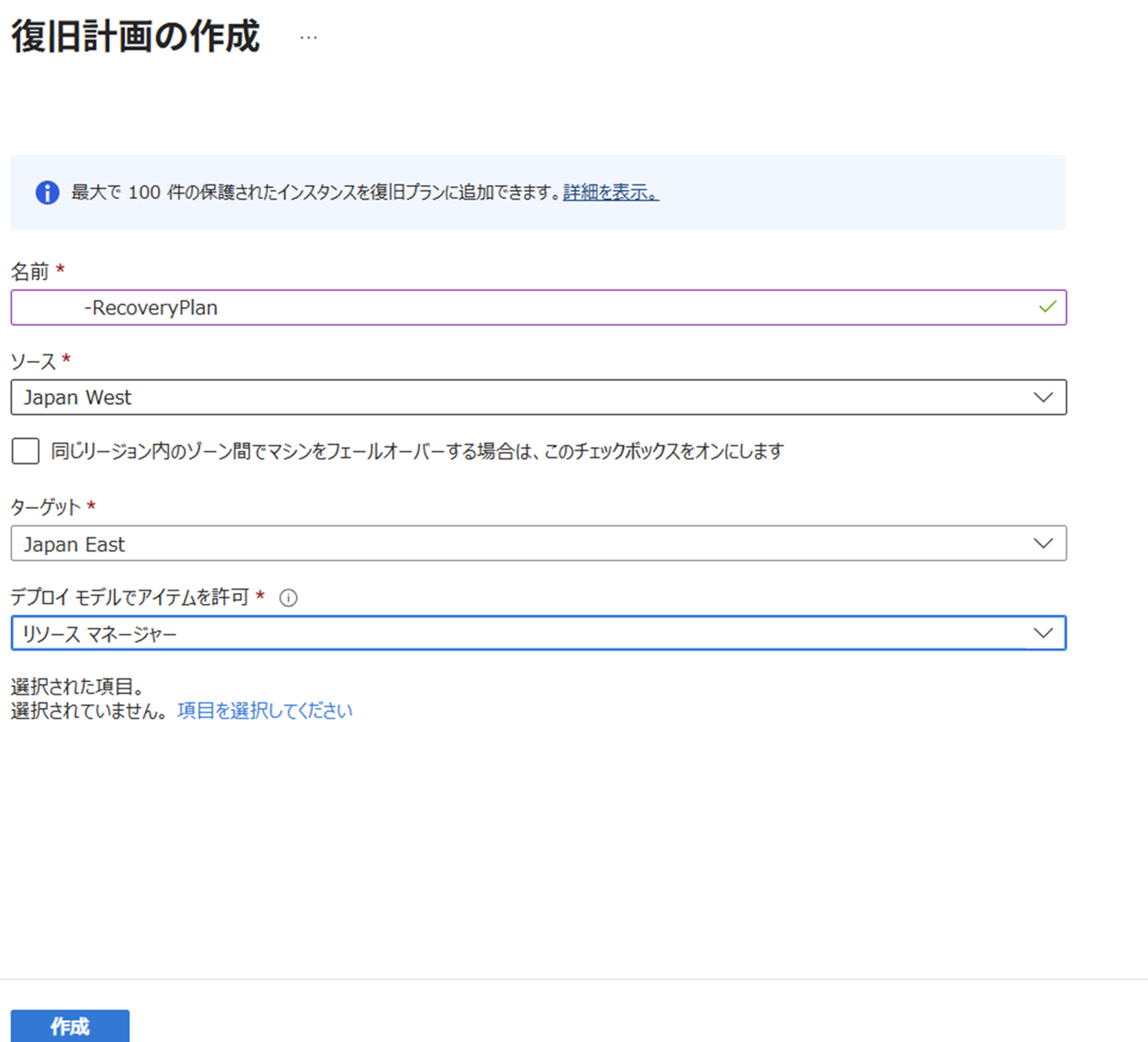Viewport: 1148px width, 1042px height.
Task: Click the green checkmark in the name field
Action: [1047, 307]
